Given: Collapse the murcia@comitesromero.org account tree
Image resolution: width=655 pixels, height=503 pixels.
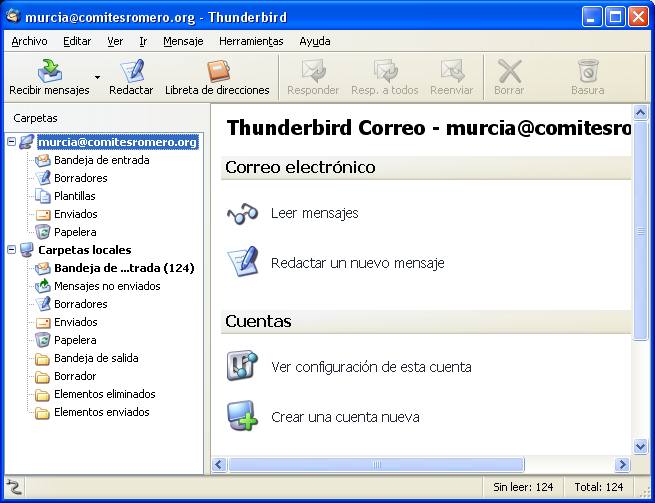Looking at the screenshot, I should point(12,142).
